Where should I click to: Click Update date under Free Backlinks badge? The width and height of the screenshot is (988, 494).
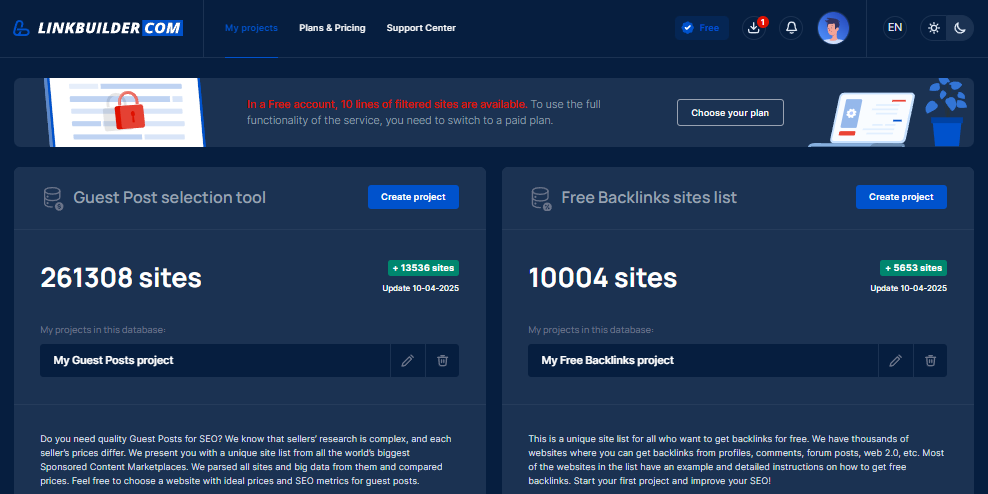coord(908,289)
